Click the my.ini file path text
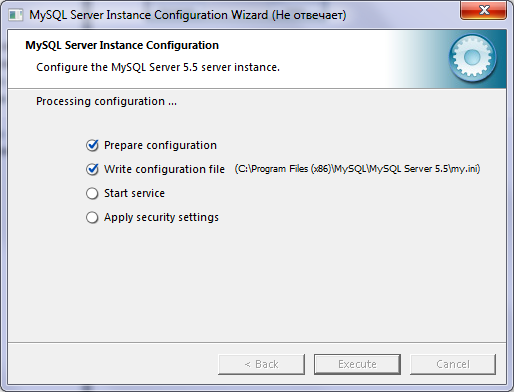The image size is (514, 392). tap(357, 169)
